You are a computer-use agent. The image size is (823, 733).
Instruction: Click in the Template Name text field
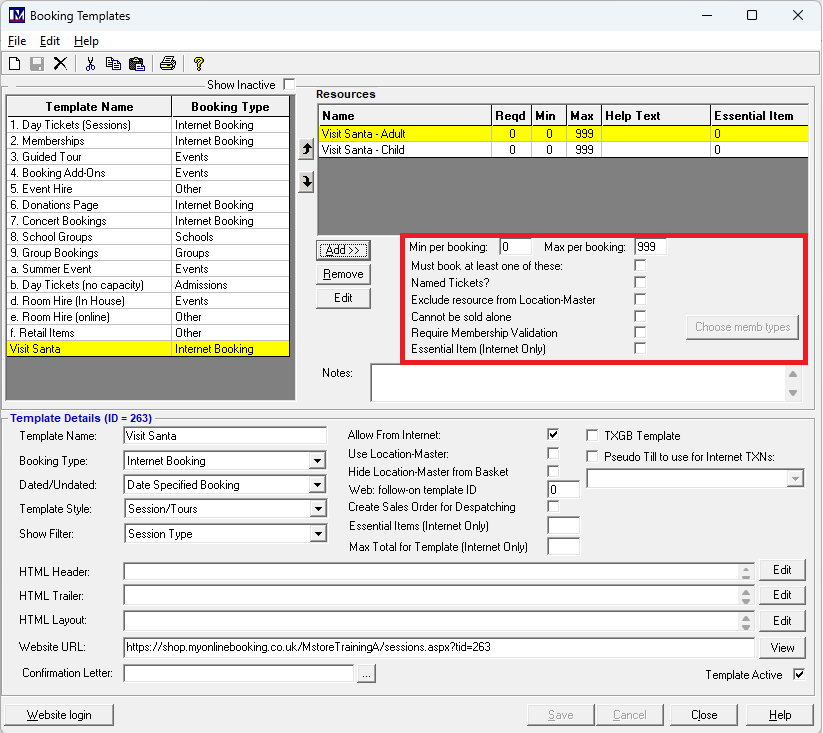(225, 436)
